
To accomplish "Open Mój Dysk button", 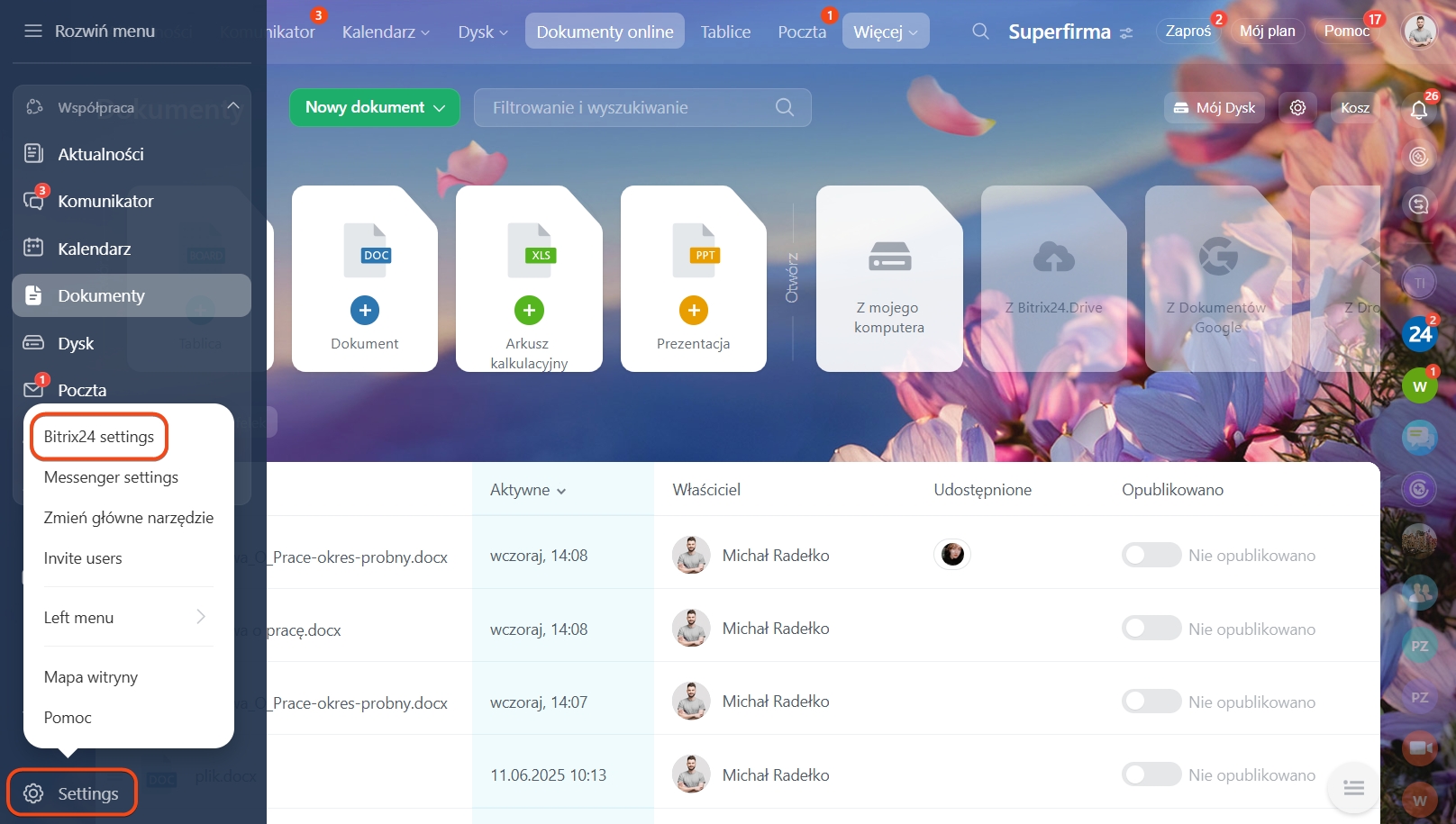I will [1215, 107].
